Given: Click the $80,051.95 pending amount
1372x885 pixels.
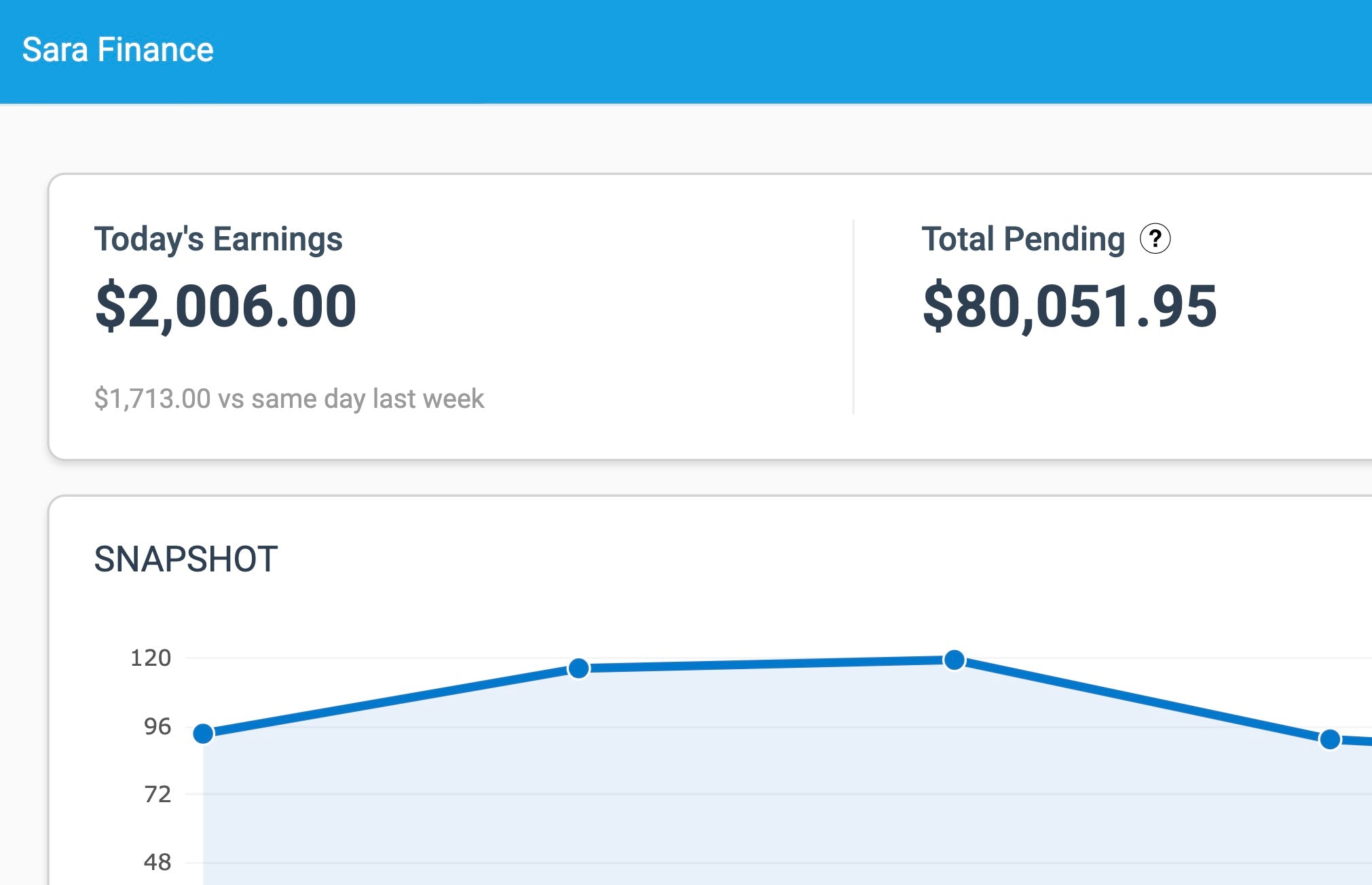Looking at the screenshot, I should click(1070, 306).
